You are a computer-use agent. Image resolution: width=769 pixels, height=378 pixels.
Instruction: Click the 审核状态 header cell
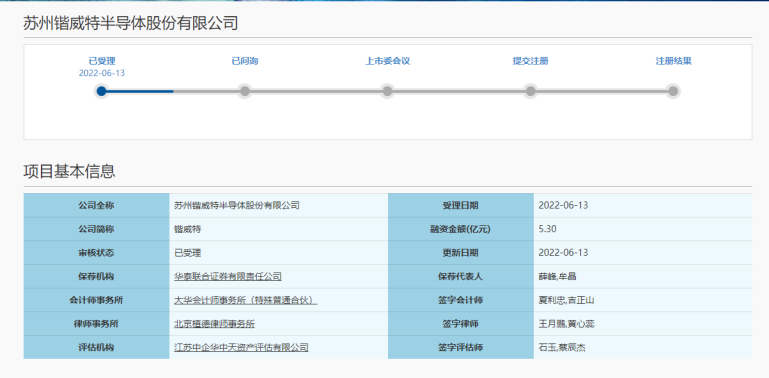96,252
